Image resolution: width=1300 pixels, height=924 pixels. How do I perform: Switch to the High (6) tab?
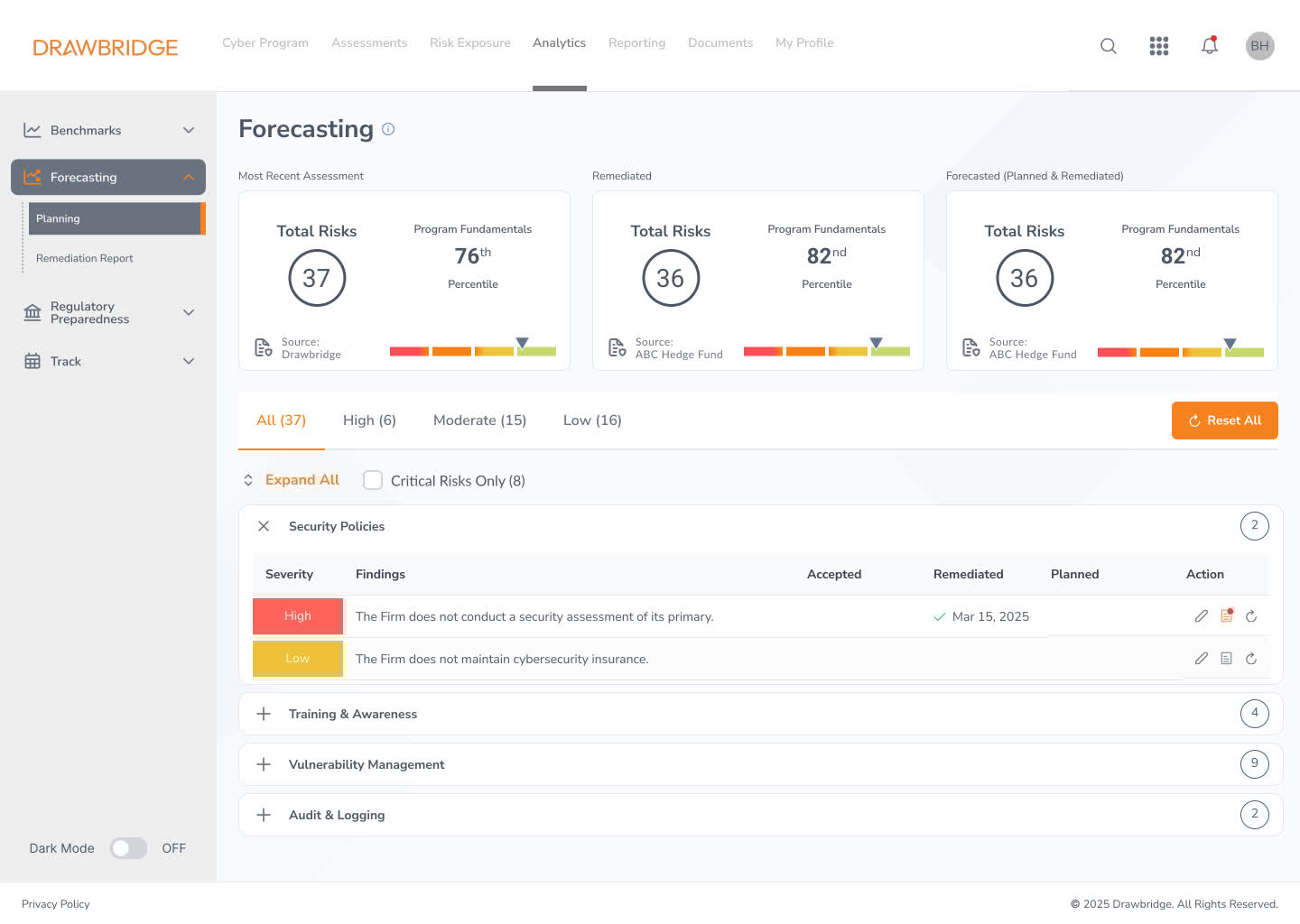pyautogui.click(x=369, y=420)
